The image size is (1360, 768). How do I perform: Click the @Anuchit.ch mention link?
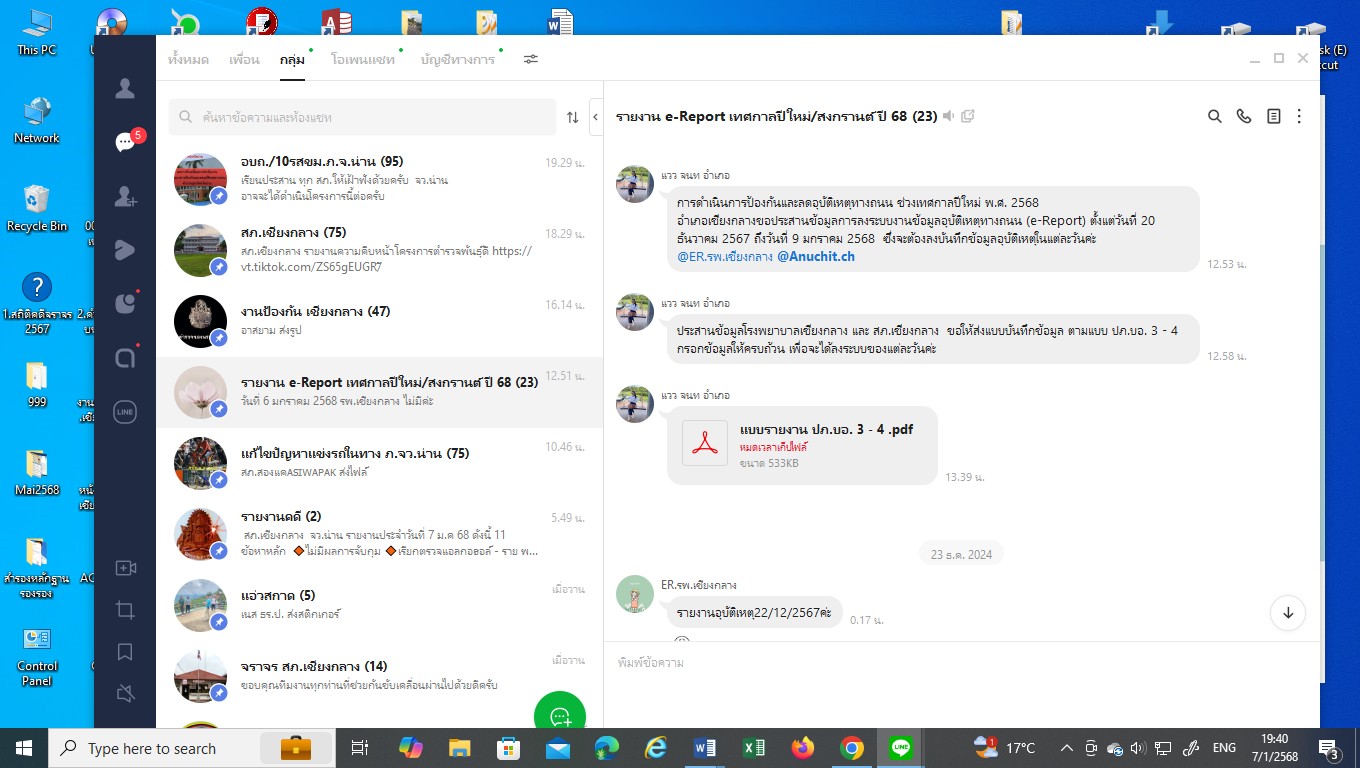coord(815,256)
